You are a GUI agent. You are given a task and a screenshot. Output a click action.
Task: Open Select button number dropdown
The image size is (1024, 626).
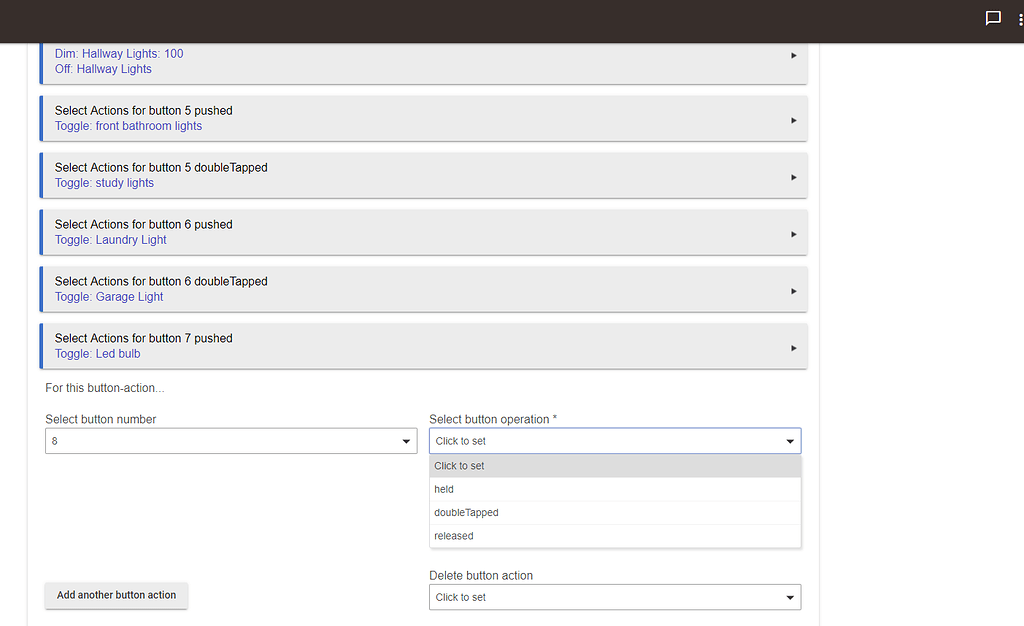tap(231, 441)
